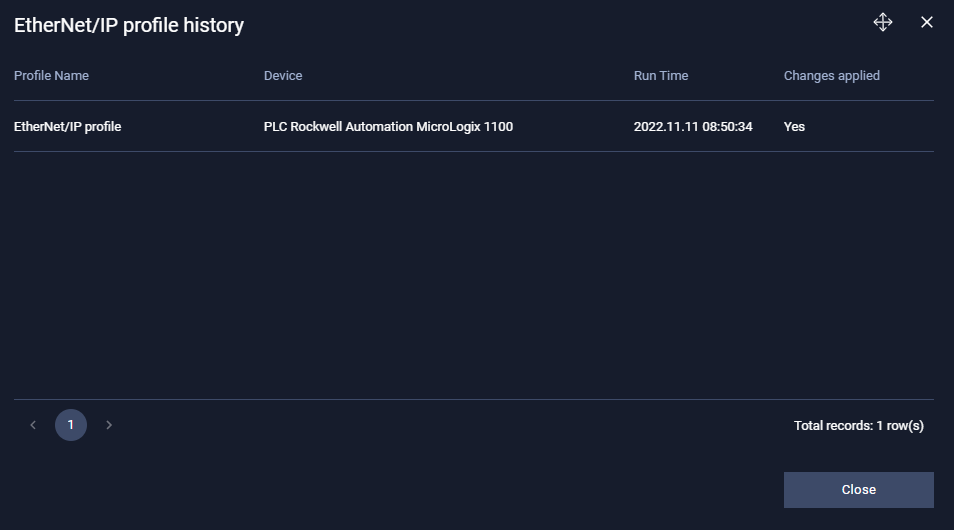Click the EtherNet/IP profile history title
The width and height of the screenshot is (954, 530).
point(129,26)
